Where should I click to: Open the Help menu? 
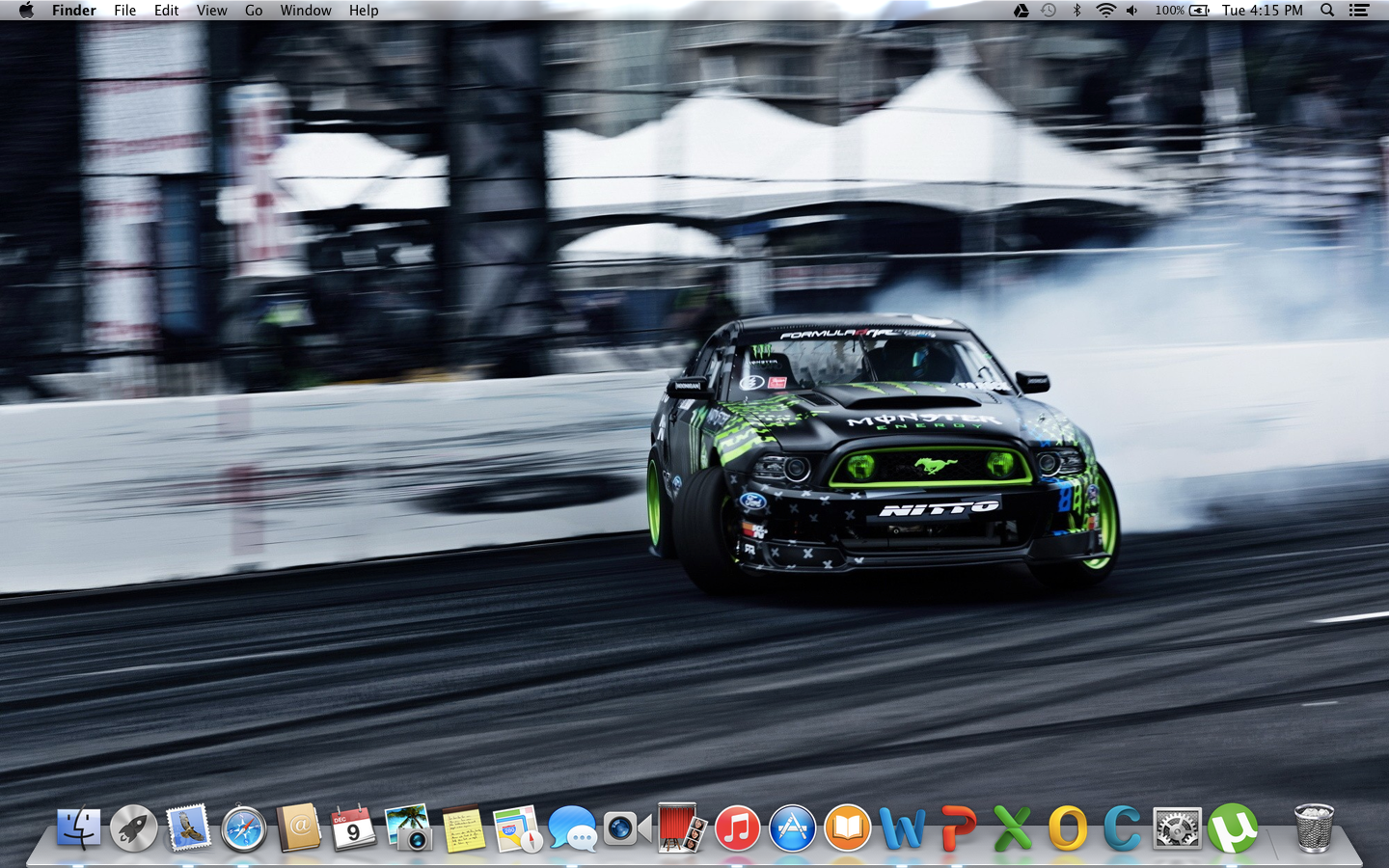point(364,11)
